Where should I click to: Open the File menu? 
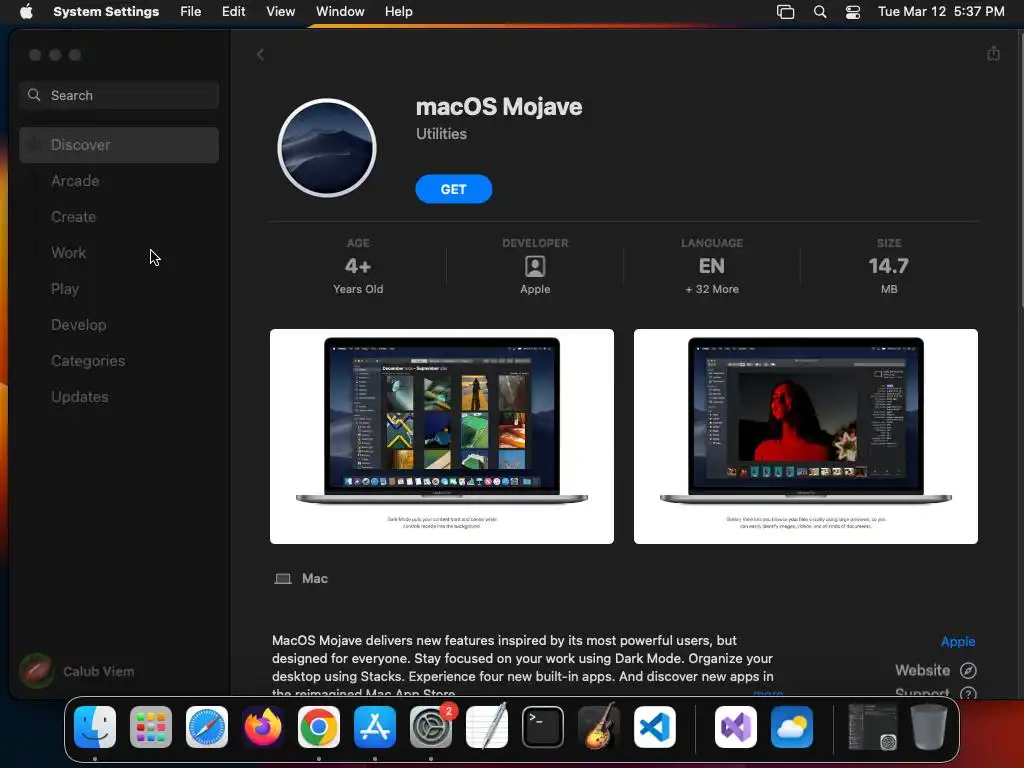click(191, 12)
